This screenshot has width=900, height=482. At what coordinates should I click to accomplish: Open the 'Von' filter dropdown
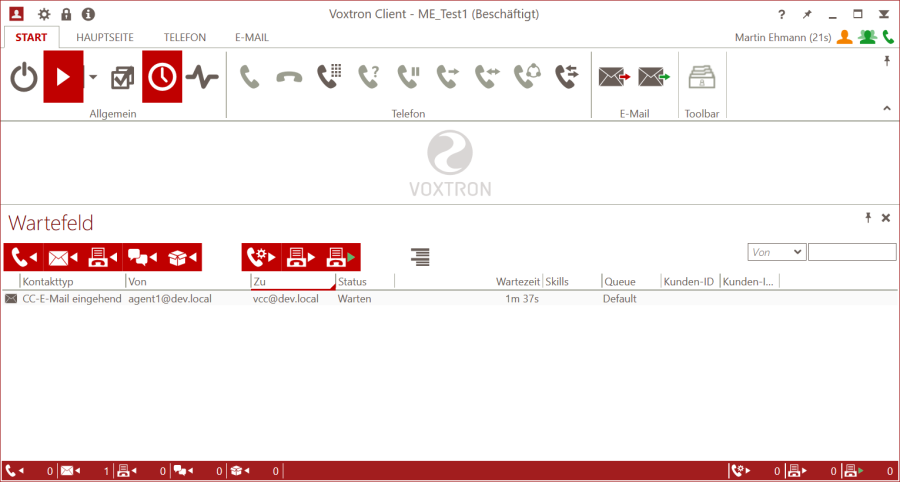click(x=776, y=252)
